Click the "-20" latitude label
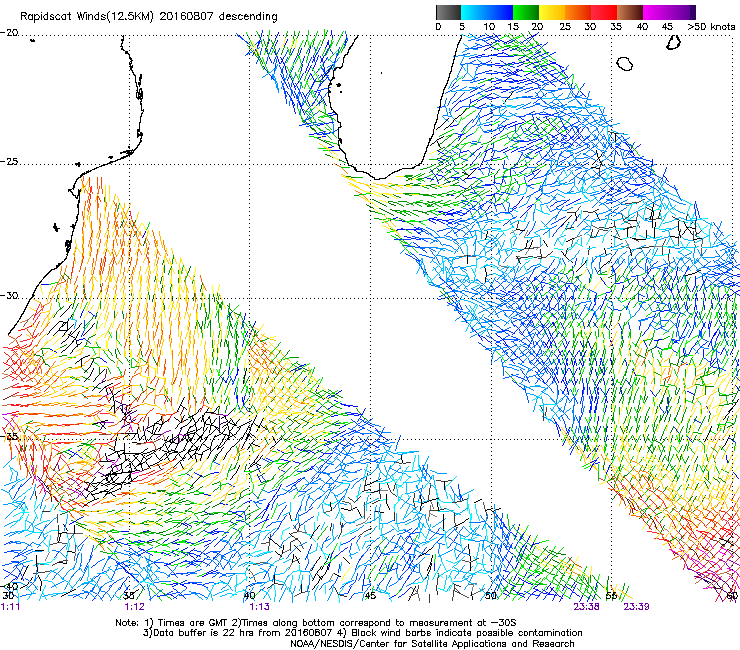740x650 pixels. (9, 33)
